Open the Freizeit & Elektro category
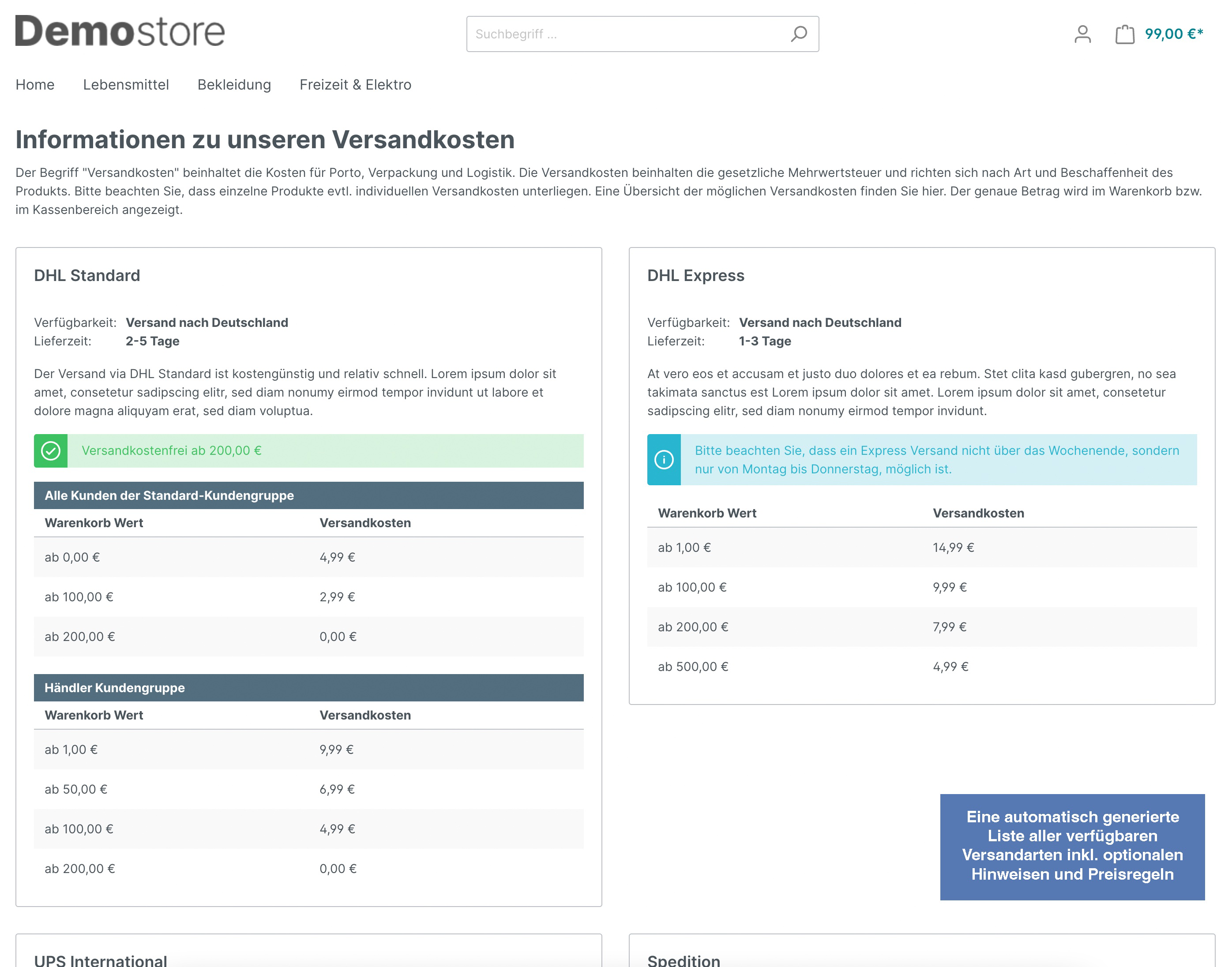This screenshot has width=1232, height=967. coord(355,84)
